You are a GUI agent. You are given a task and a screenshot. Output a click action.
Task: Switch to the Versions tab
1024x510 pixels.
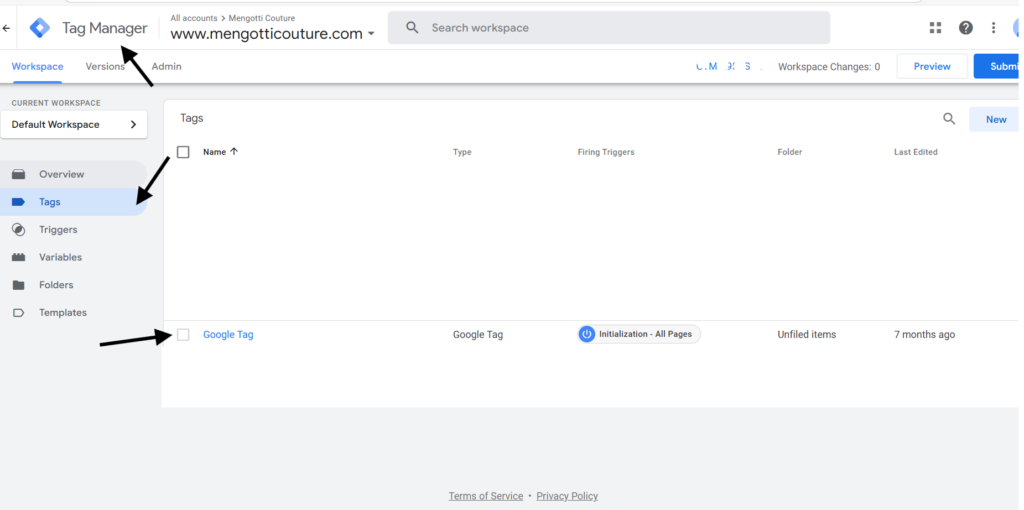[105, 67]
